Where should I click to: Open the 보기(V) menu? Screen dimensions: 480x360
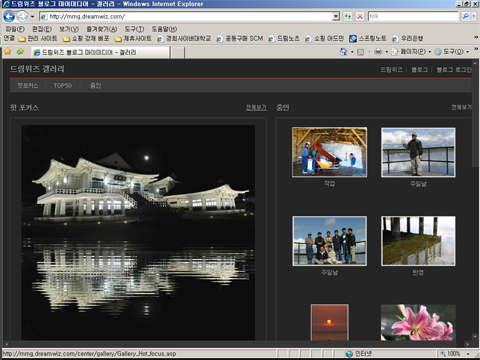(x=69, y=29)
